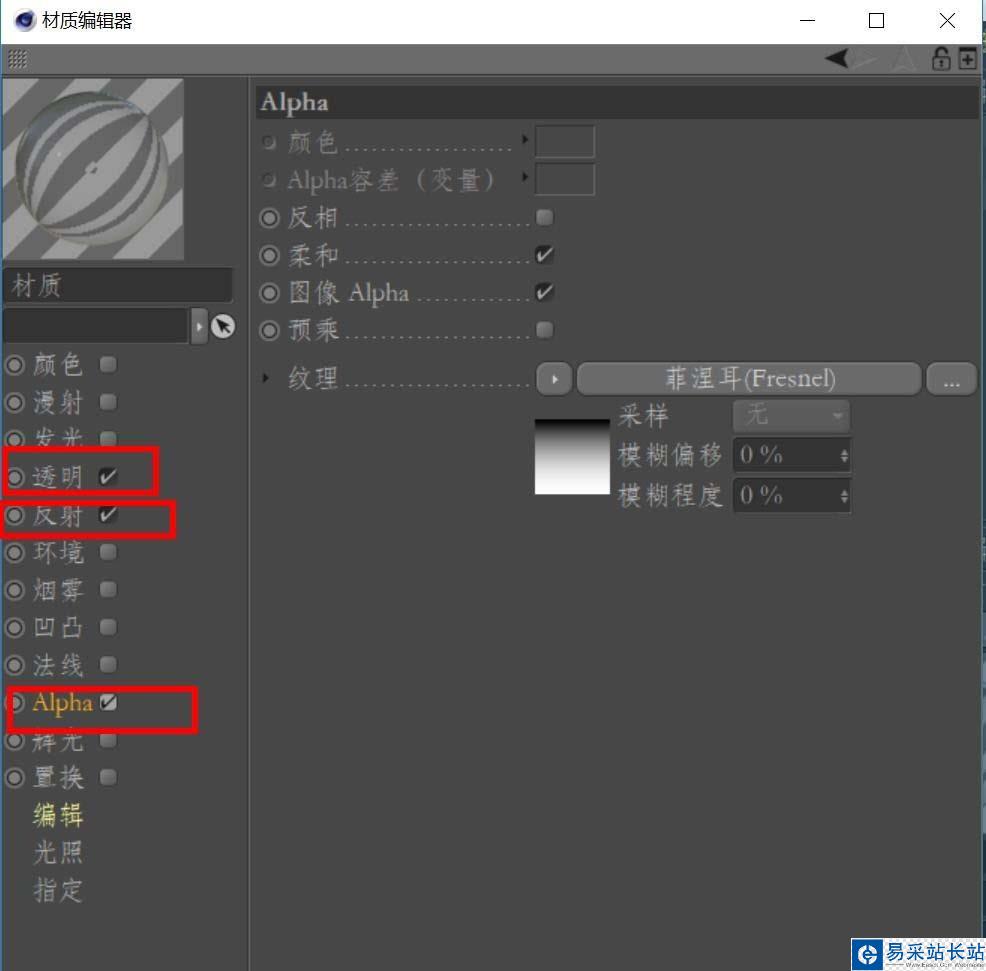The height and width of the screenshot is (971, 986).
Task: Select the 颜色 channel label
Action: [x=58, y=365]
